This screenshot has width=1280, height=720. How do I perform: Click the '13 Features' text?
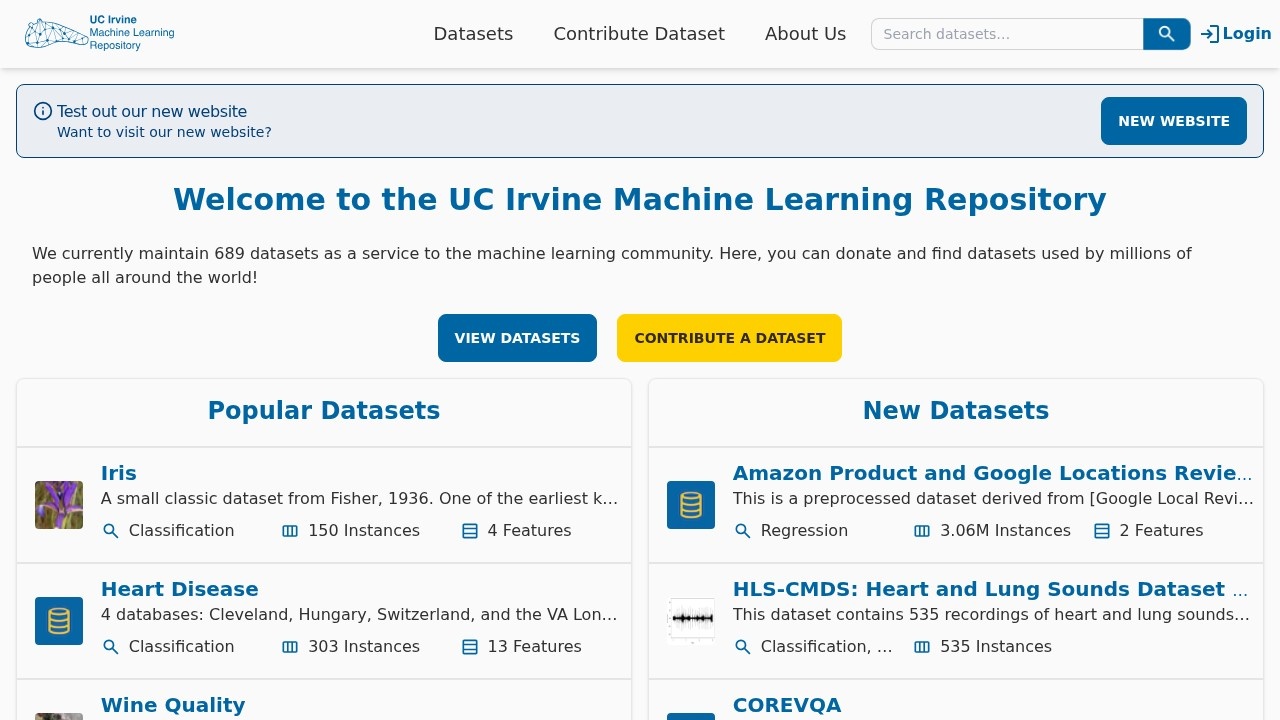coord(534,647)
